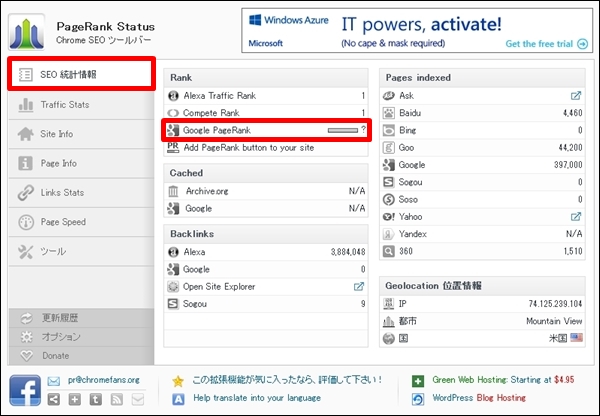Image resolution: width=600 pixels, height=416 pixels.
Task: Open Ask indexed pages external link icon
Action: pyautogui.click(x=576, y=96)
